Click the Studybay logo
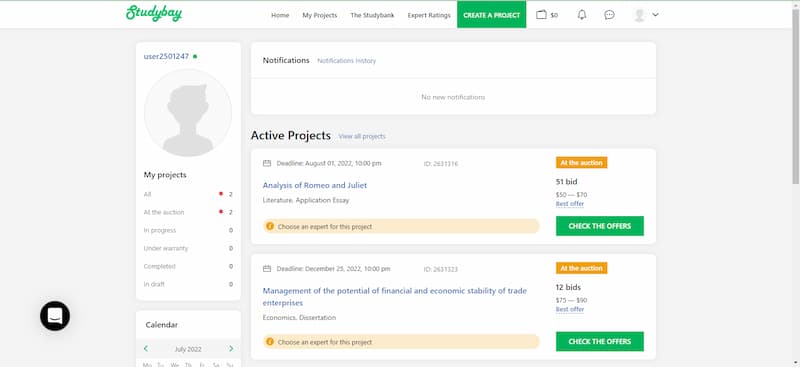This screenshot has height=367, width=800. coord(154,13)
